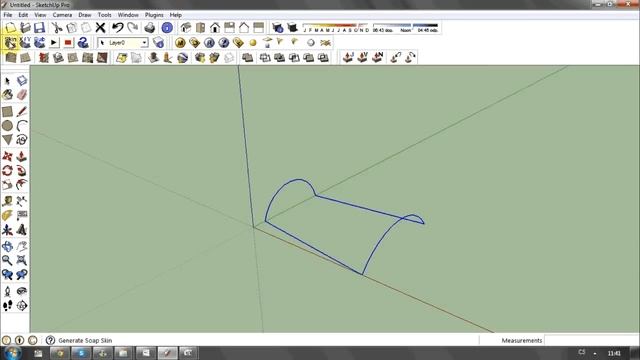The height and width of the screenshot is (360, 640).
Task: Pick the Scale tool
Action: pyautogui.click(x=7, y=185)
